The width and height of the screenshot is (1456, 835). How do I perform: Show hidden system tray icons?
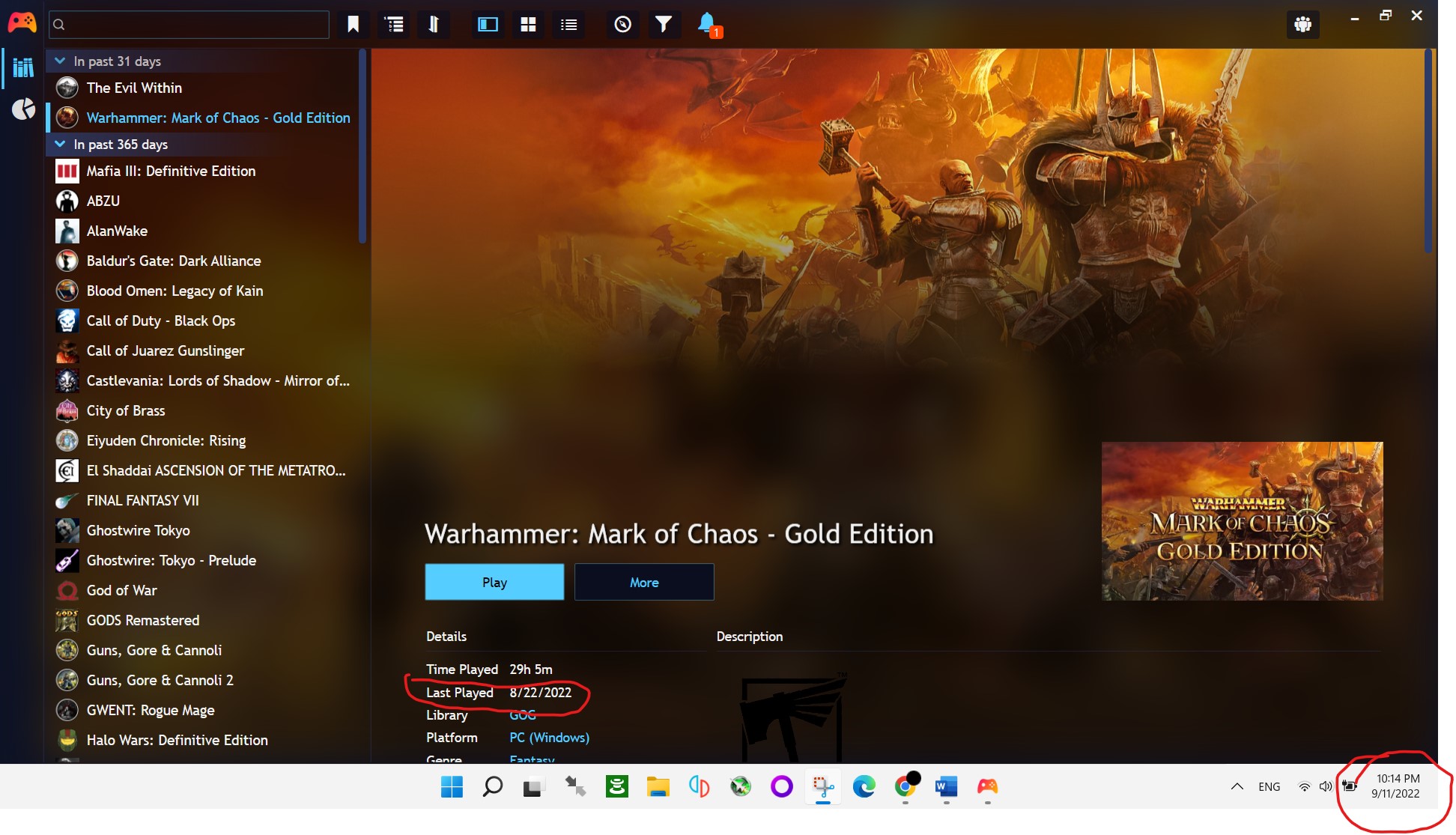click(1237, 786)
